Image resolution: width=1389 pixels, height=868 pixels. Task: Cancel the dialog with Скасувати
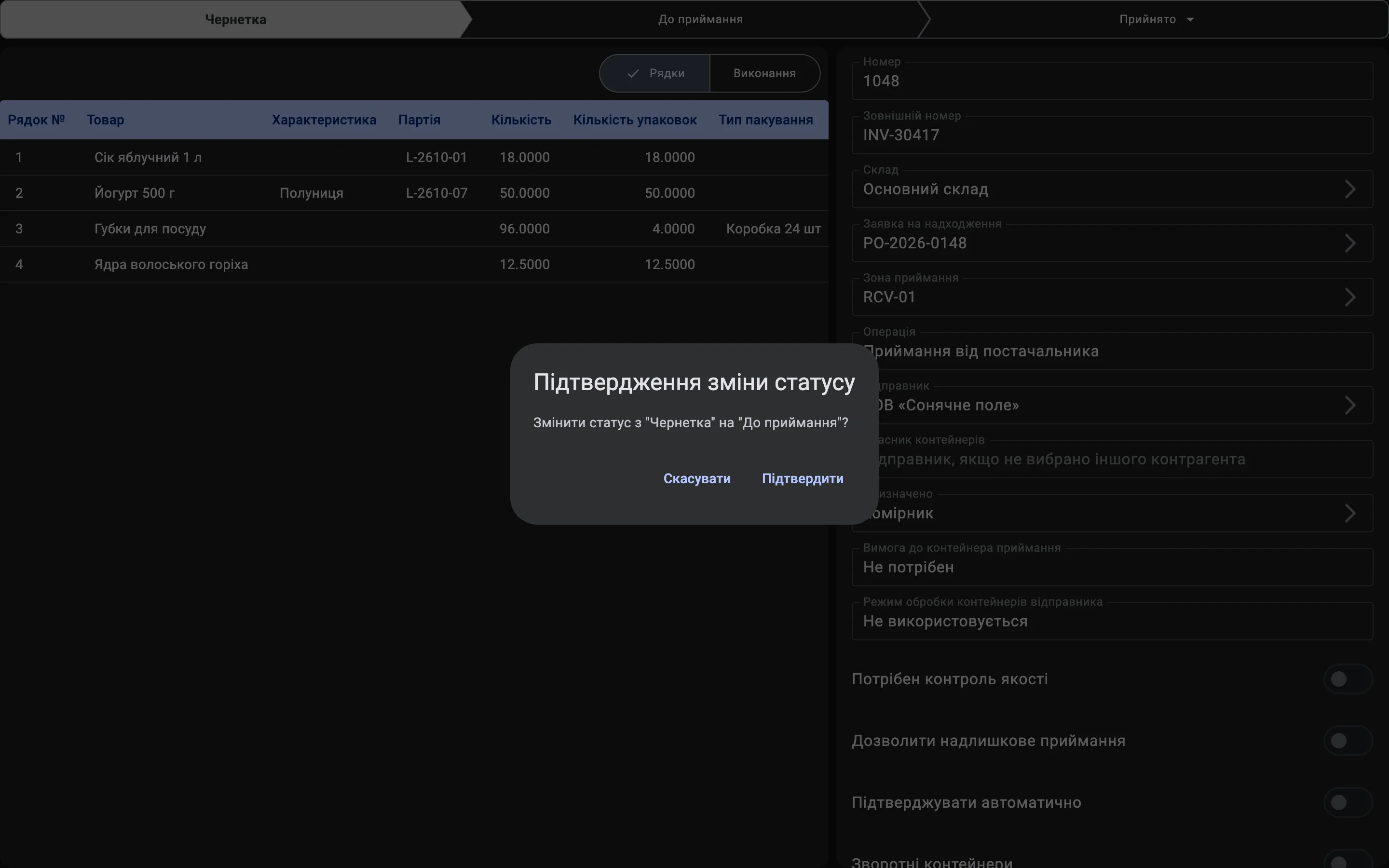[x=697, y=479]
